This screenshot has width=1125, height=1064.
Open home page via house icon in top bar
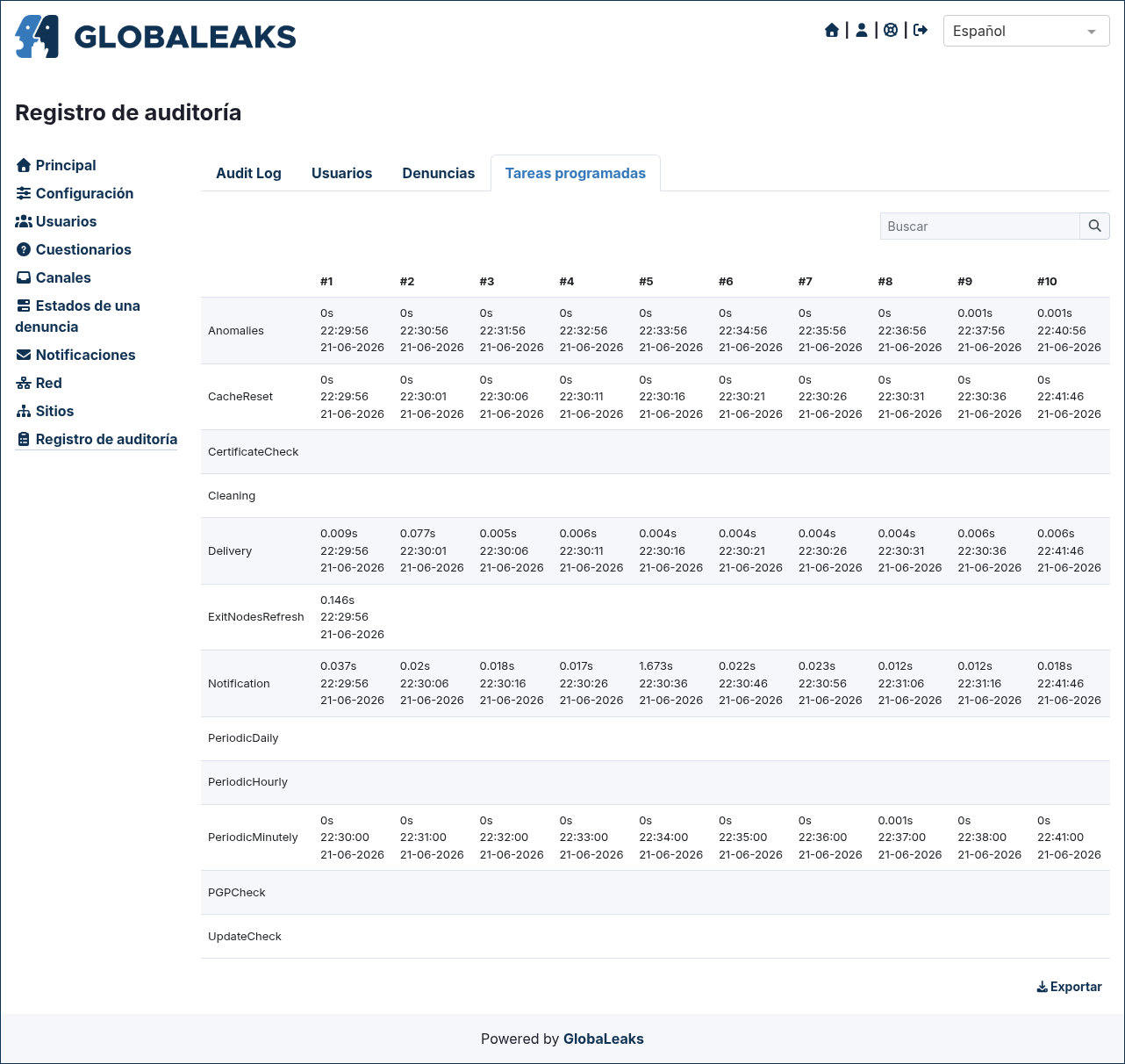832,31
